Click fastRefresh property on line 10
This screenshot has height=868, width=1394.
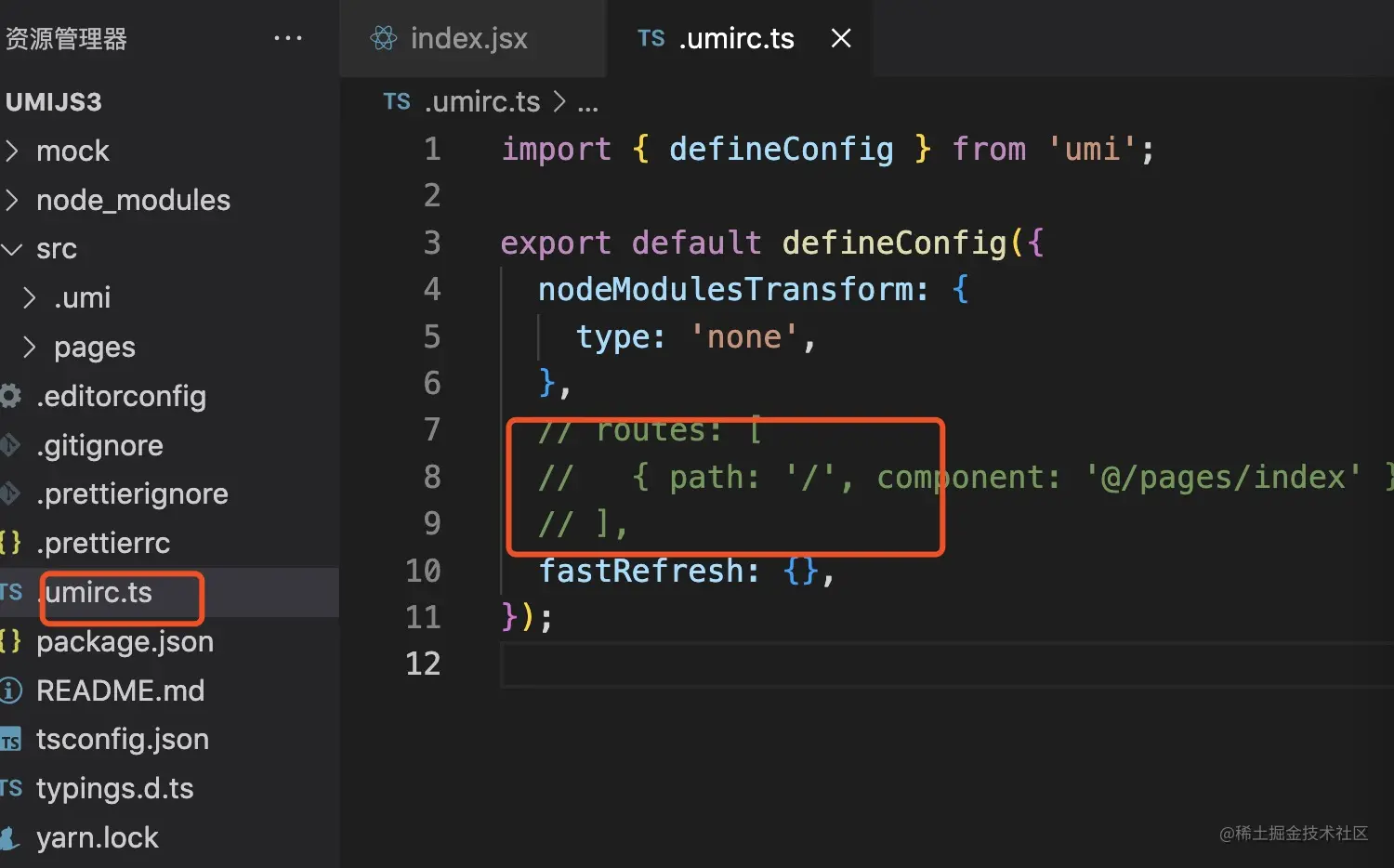coord(640,570)
